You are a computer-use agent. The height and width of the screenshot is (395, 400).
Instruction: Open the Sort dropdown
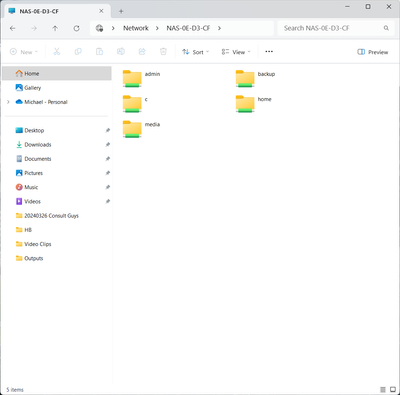point(196,52)
